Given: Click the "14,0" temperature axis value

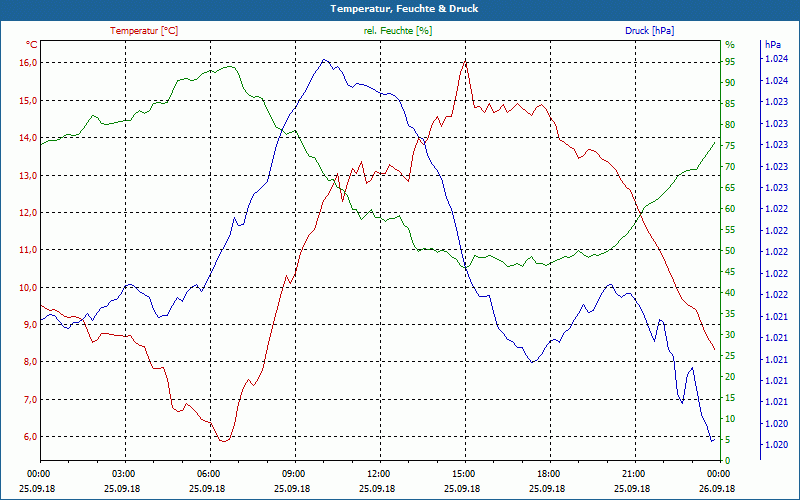Looking at the screenshot, I should 28,138.
